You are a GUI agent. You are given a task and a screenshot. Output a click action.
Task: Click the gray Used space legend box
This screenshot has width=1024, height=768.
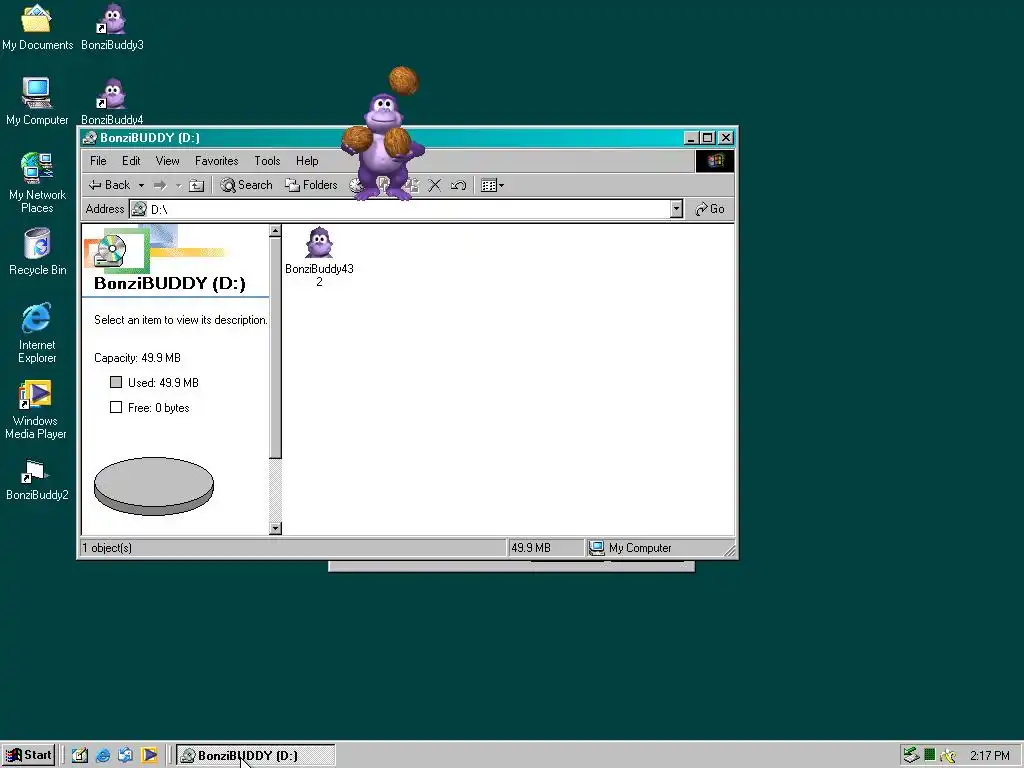(x=116, y=382)
